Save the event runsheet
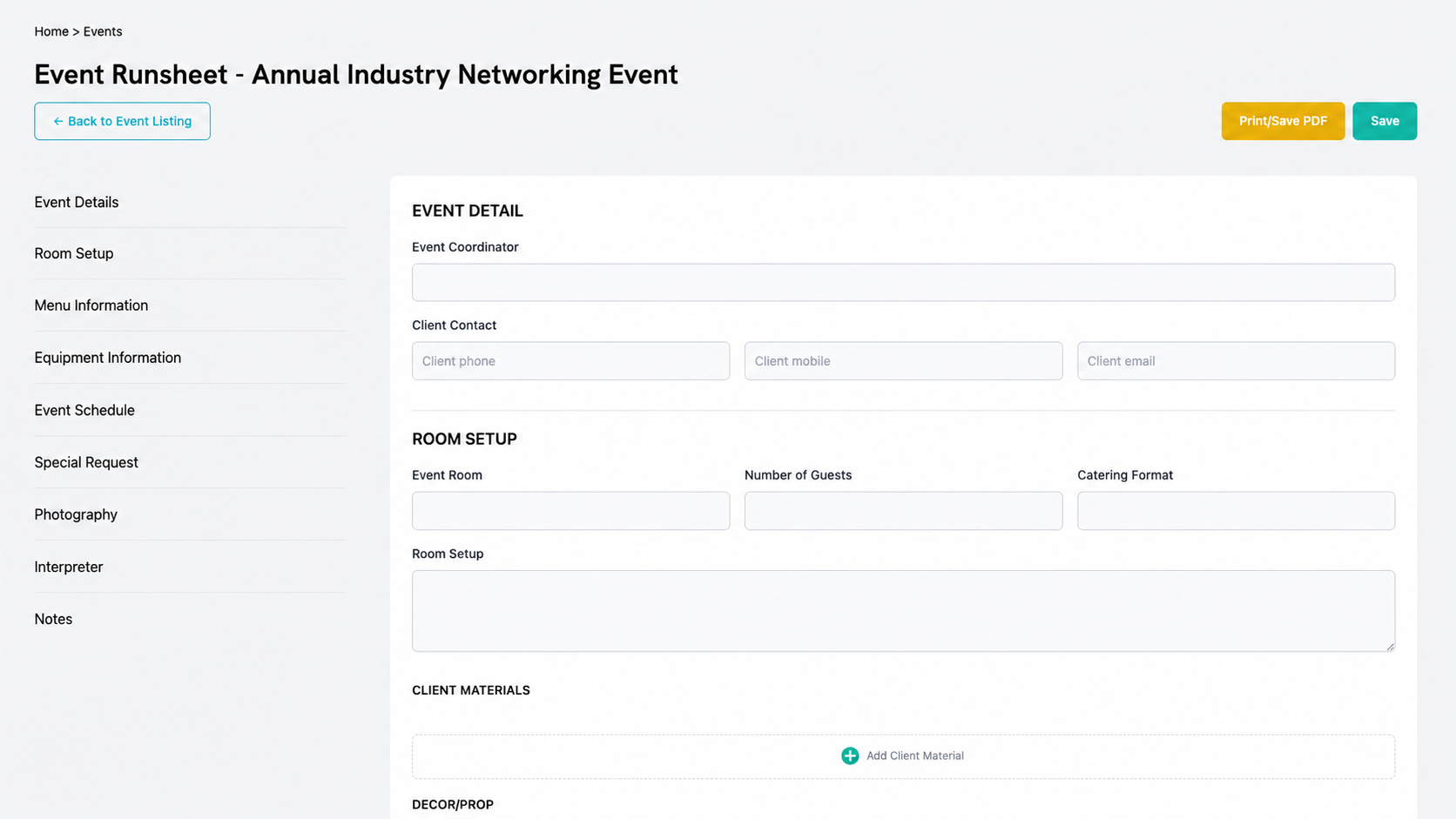Image resolution: width=1456 pixels, height=819 pixels. point(1385,121)
